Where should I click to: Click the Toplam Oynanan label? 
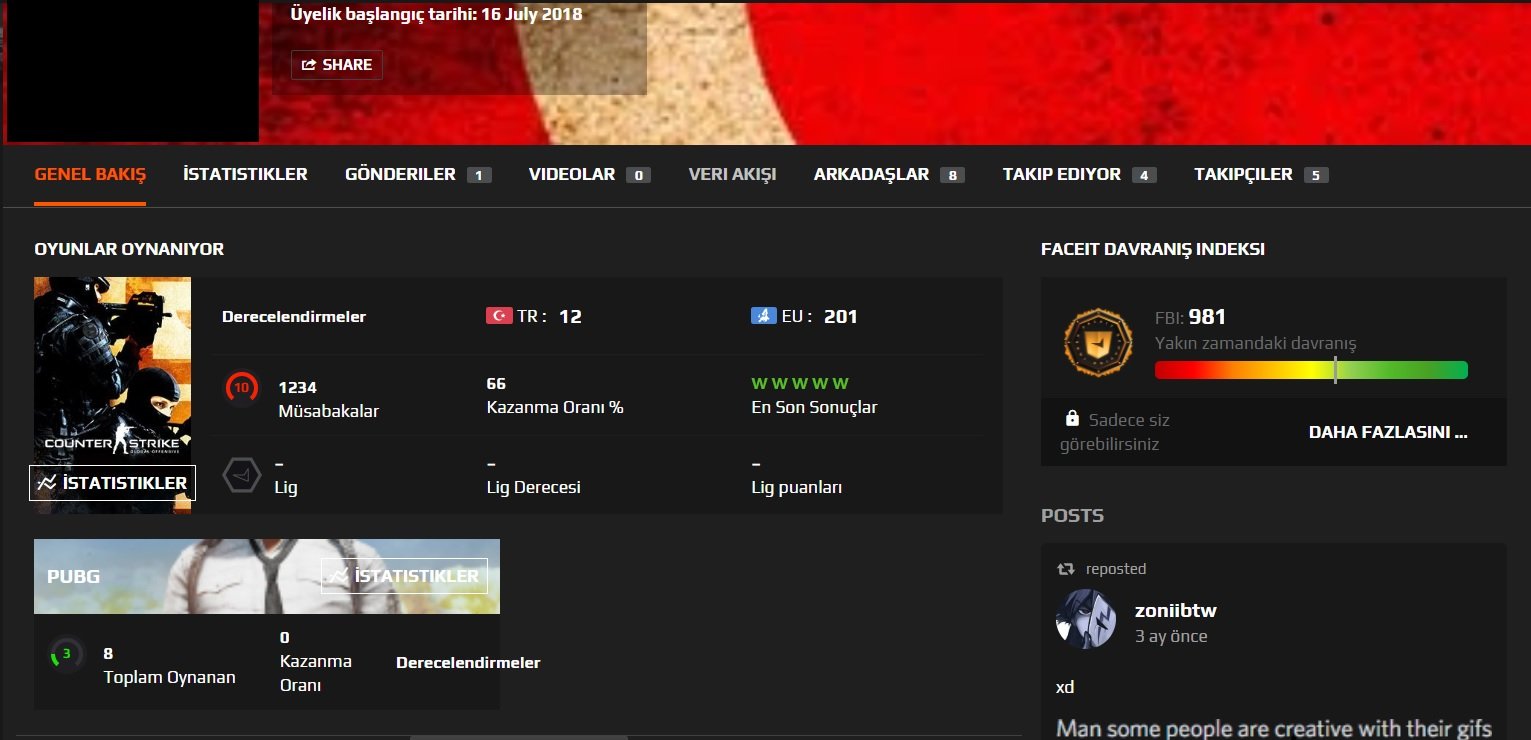coord(170,677)
